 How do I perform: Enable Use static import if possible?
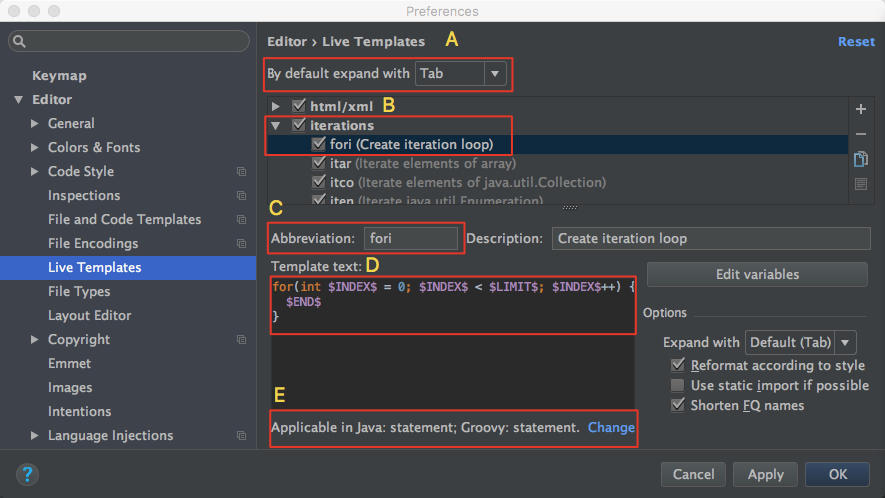click(x=678, y=386)
